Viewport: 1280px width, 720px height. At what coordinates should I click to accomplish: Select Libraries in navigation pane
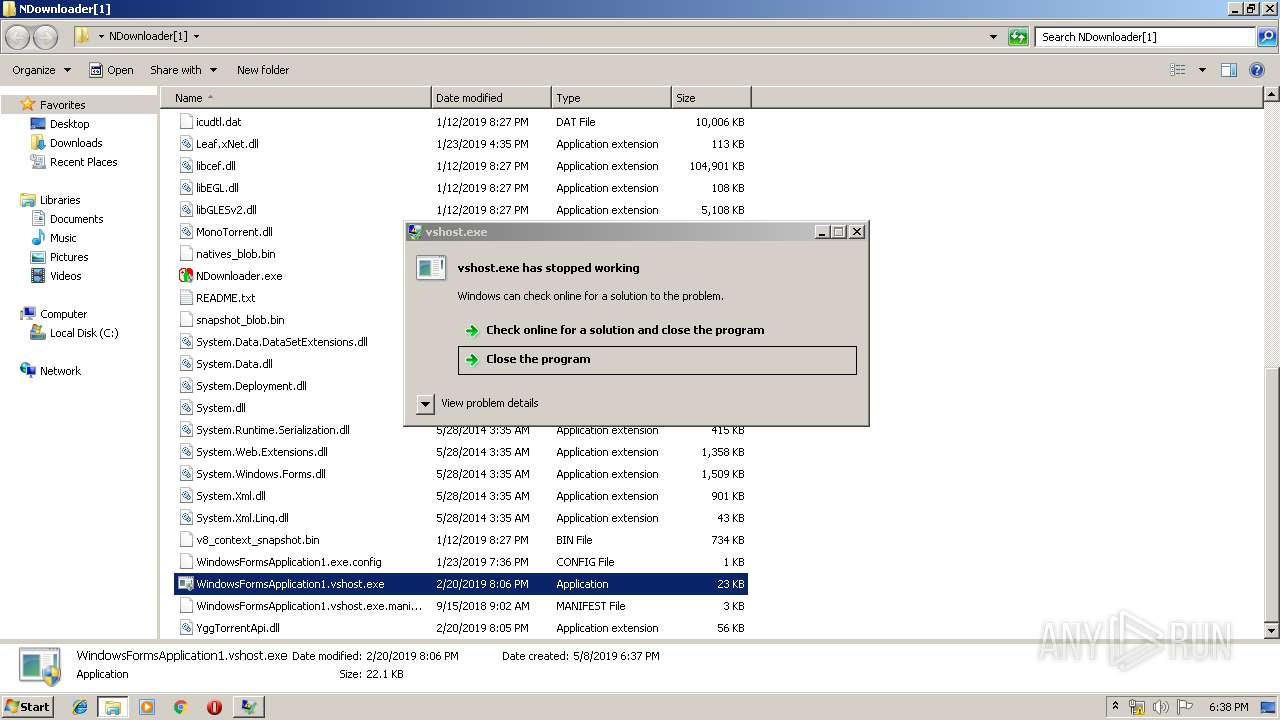click(60, 200)
